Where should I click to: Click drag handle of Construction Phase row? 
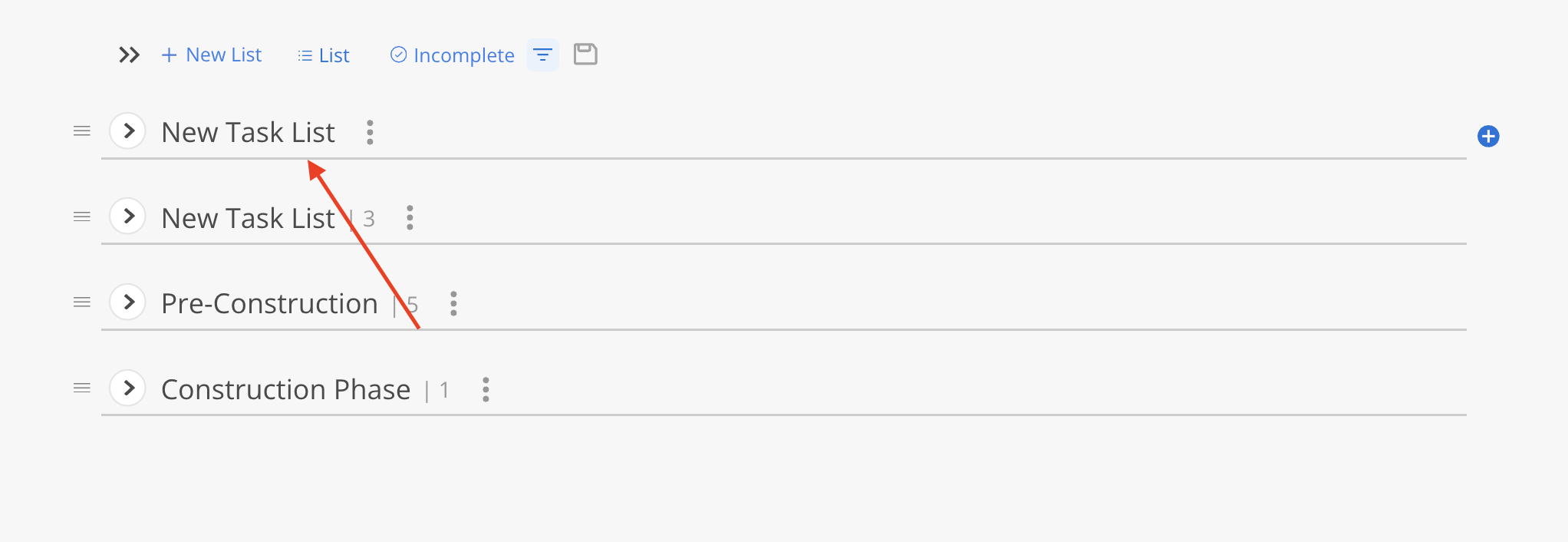pos(82,388)
